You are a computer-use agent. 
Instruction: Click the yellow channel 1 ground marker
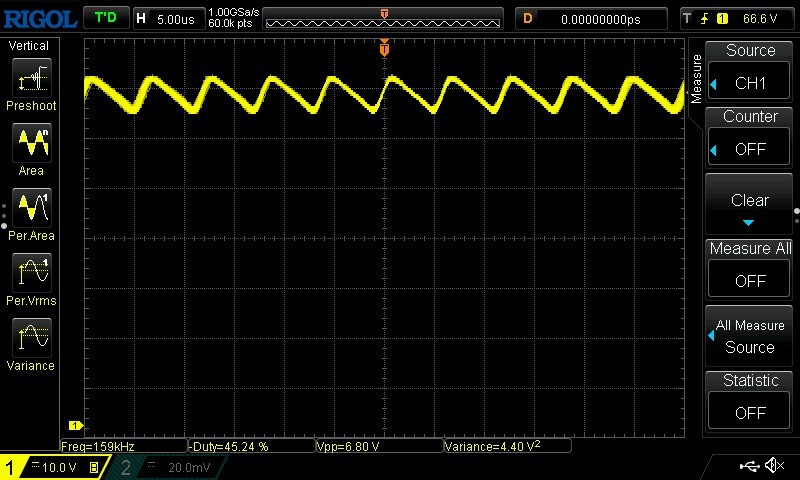tap(76, 425)
